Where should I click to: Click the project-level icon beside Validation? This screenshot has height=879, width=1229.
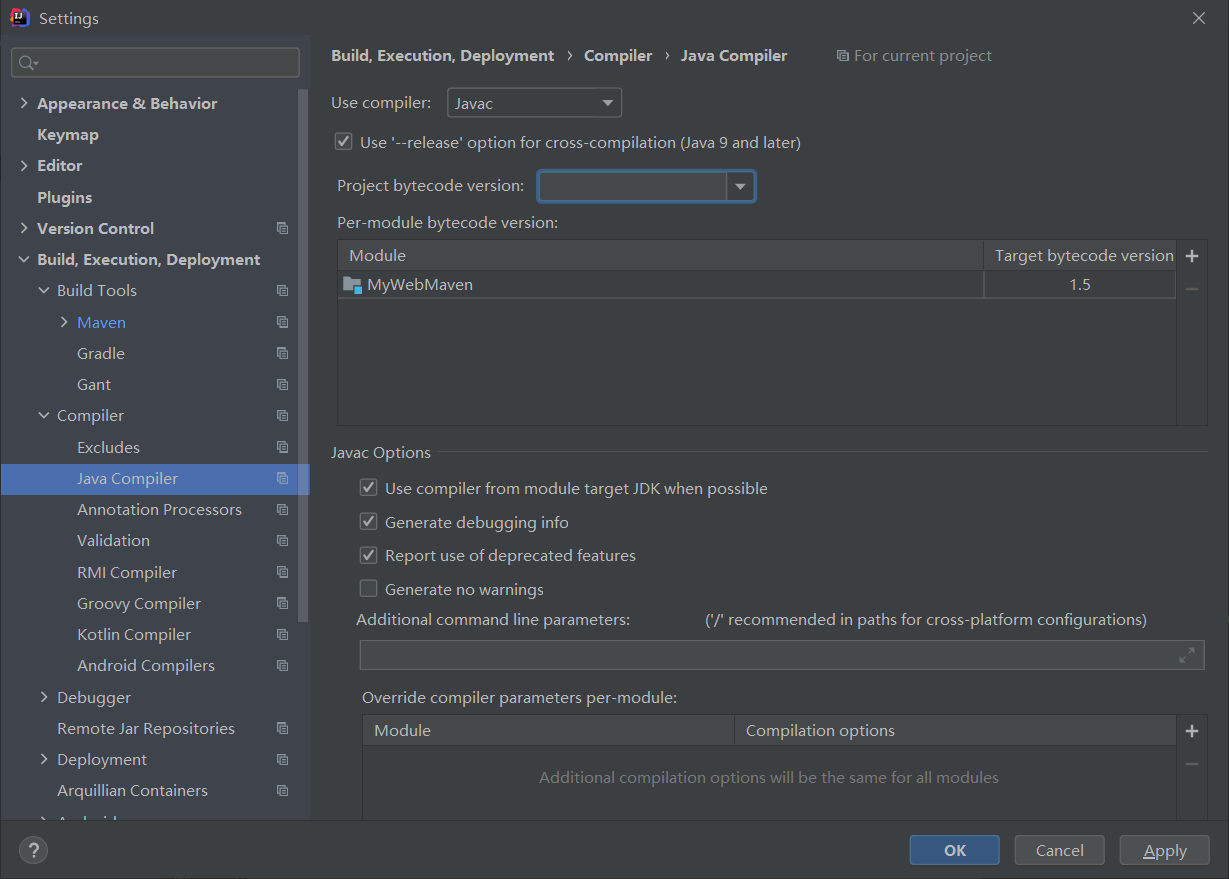(x=283, y=541)
